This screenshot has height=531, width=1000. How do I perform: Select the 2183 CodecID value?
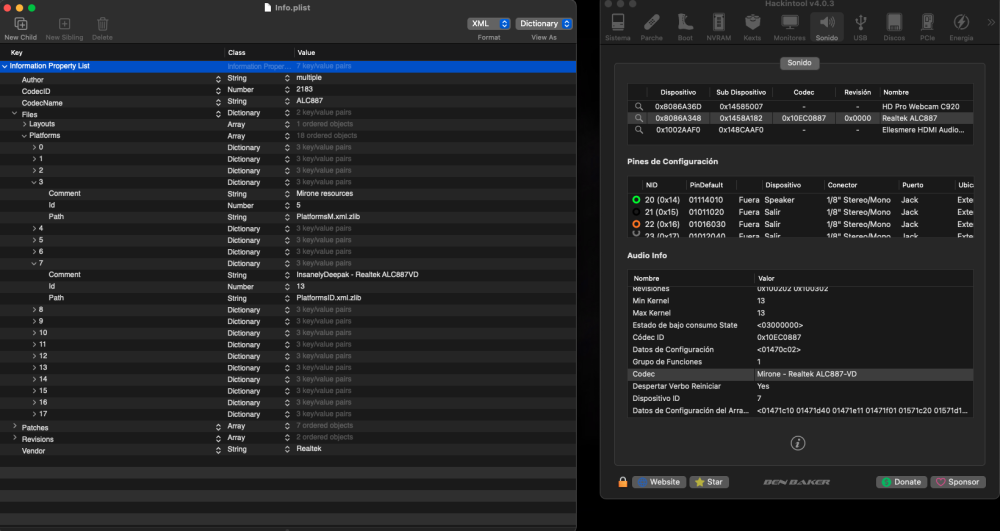pyautogui.click(x=304, y=89)
